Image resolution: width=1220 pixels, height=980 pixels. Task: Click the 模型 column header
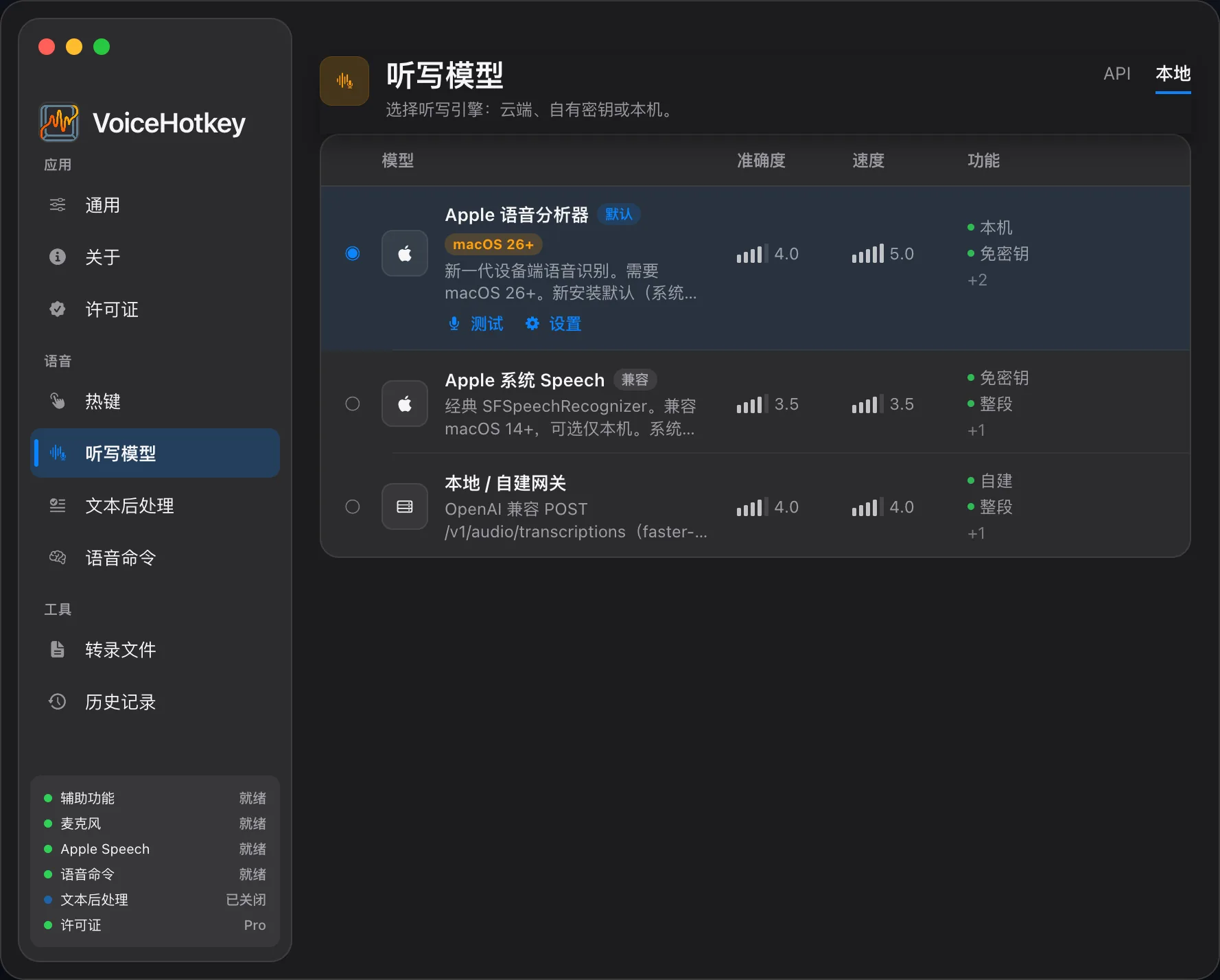click(x=398, y=160)
